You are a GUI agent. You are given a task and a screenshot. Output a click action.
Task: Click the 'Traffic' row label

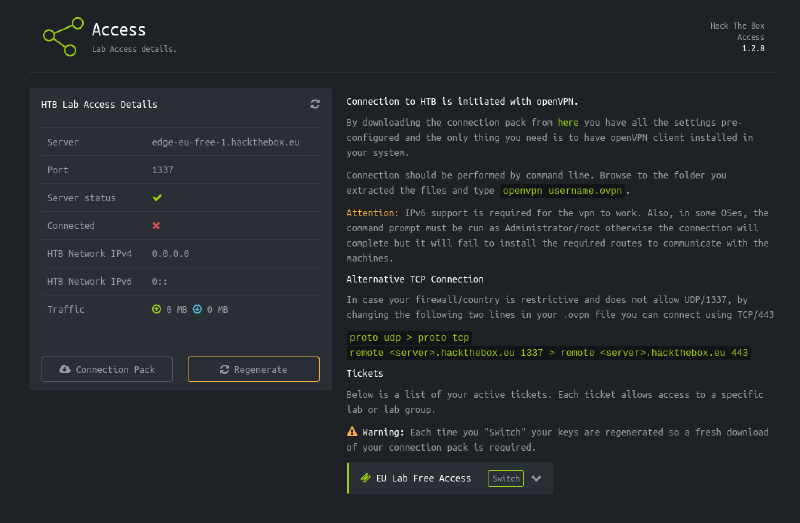point(66,310)
